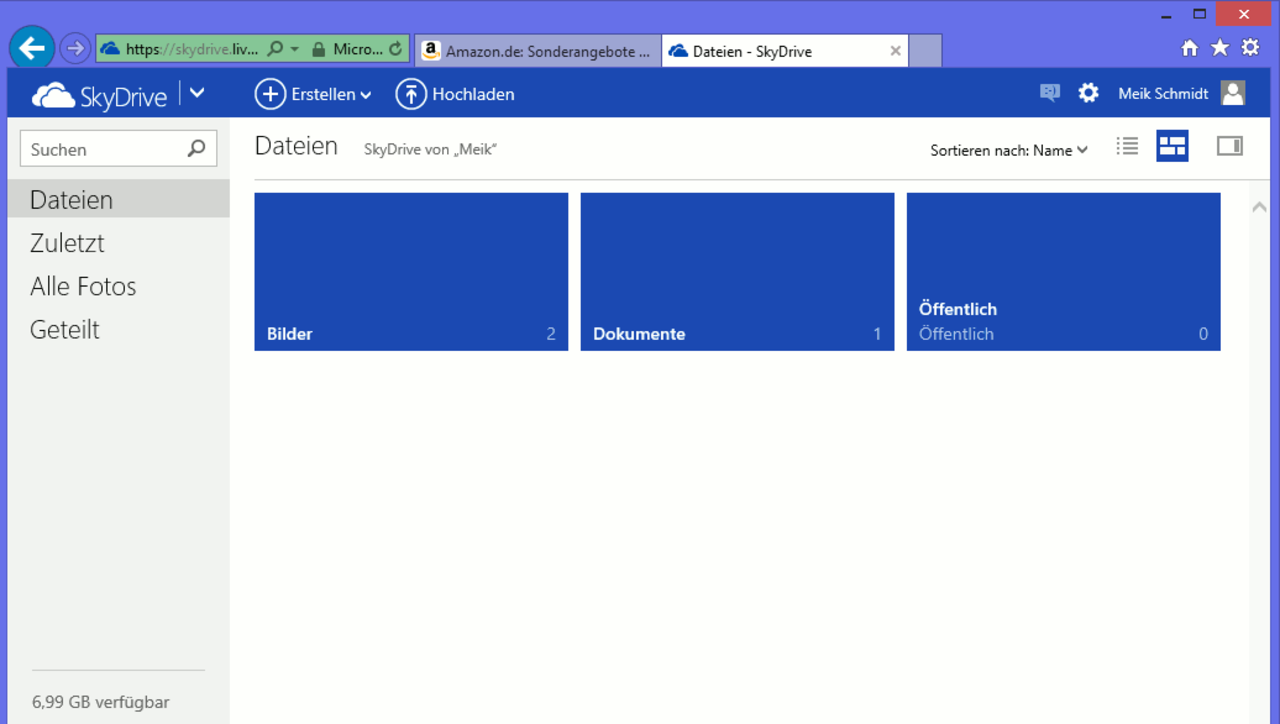Select Dateien in the sidebar

[118, 200]
